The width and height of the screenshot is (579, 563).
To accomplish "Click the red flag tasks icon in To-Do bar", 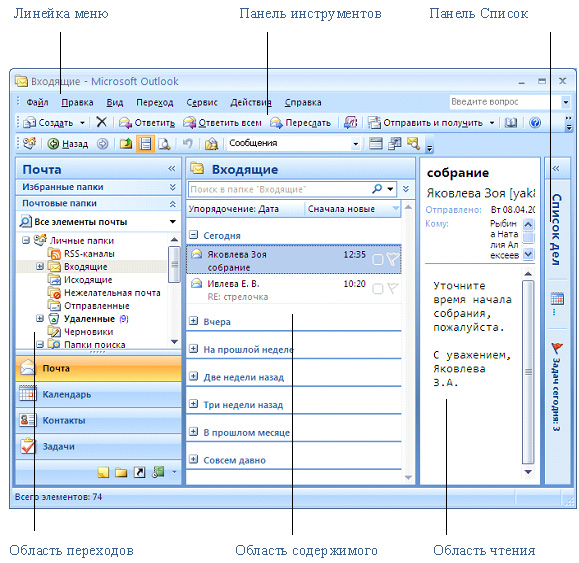I will pos(557,347).
